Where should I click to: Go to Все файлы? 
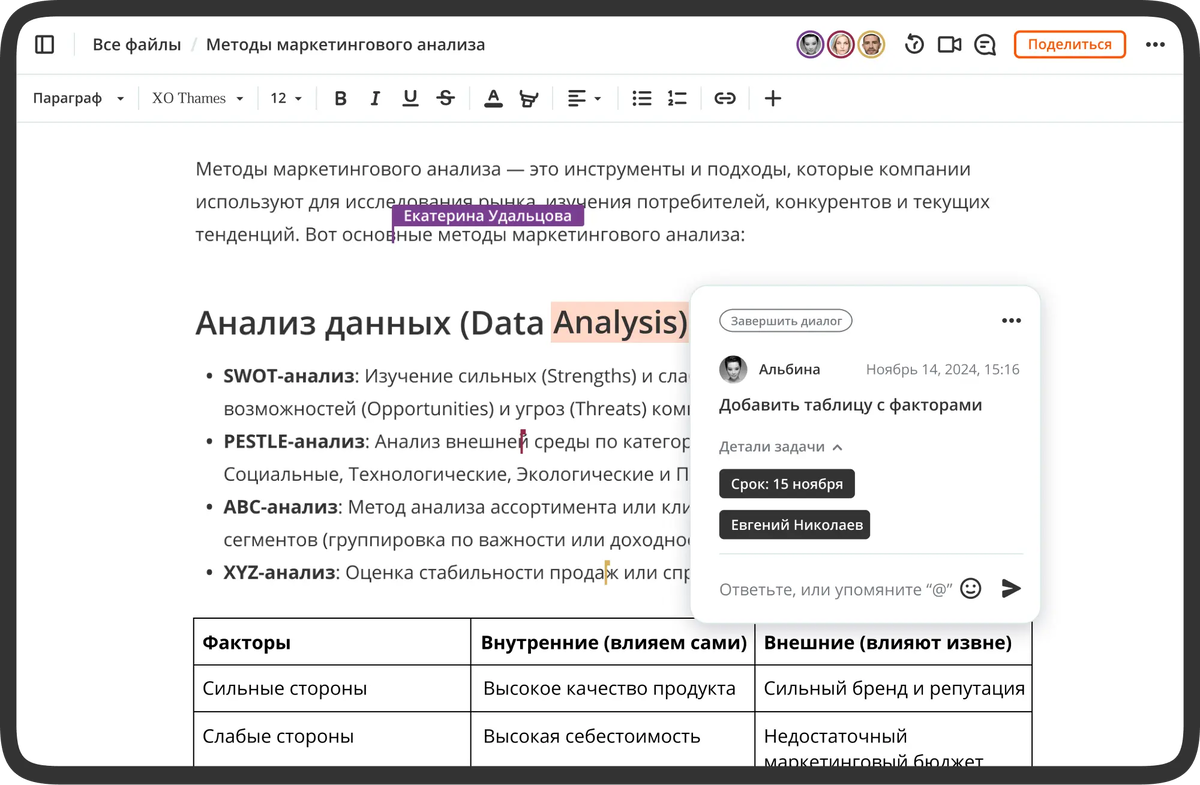(136, 44)
